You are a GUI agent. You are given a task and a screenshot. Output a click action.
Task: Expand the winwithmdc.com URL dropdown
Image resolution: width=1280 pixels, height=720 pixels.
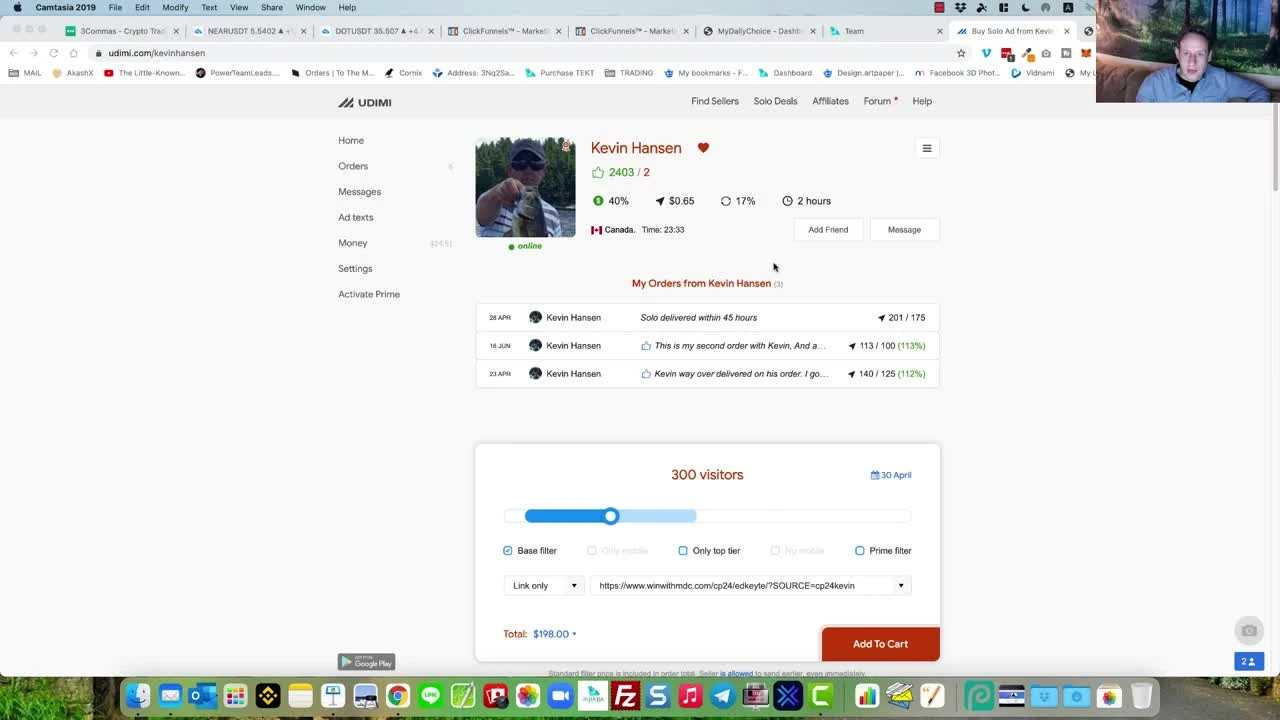900,586
